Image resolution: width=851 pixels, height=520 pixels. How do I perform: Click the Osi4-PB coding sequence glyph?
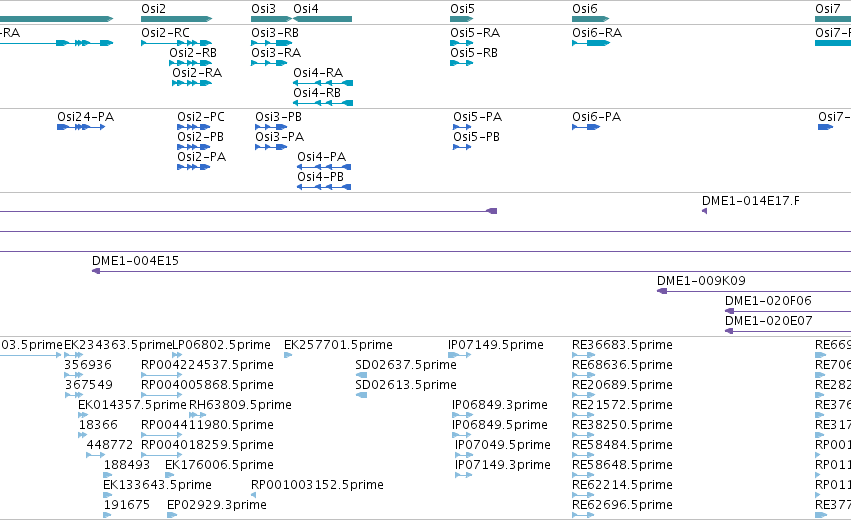(324, 187)
